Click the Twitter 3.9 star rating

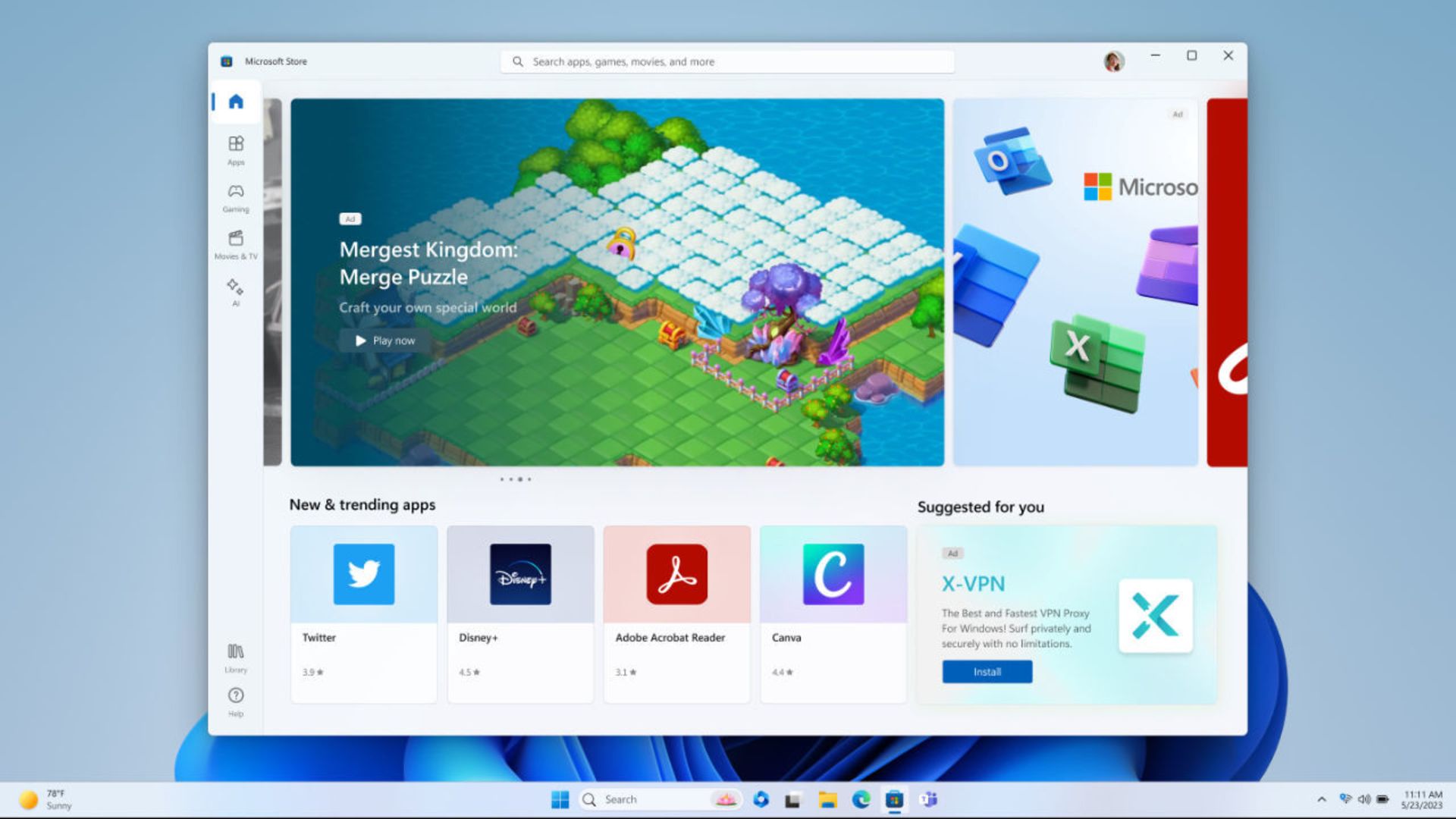coord(312,672)
